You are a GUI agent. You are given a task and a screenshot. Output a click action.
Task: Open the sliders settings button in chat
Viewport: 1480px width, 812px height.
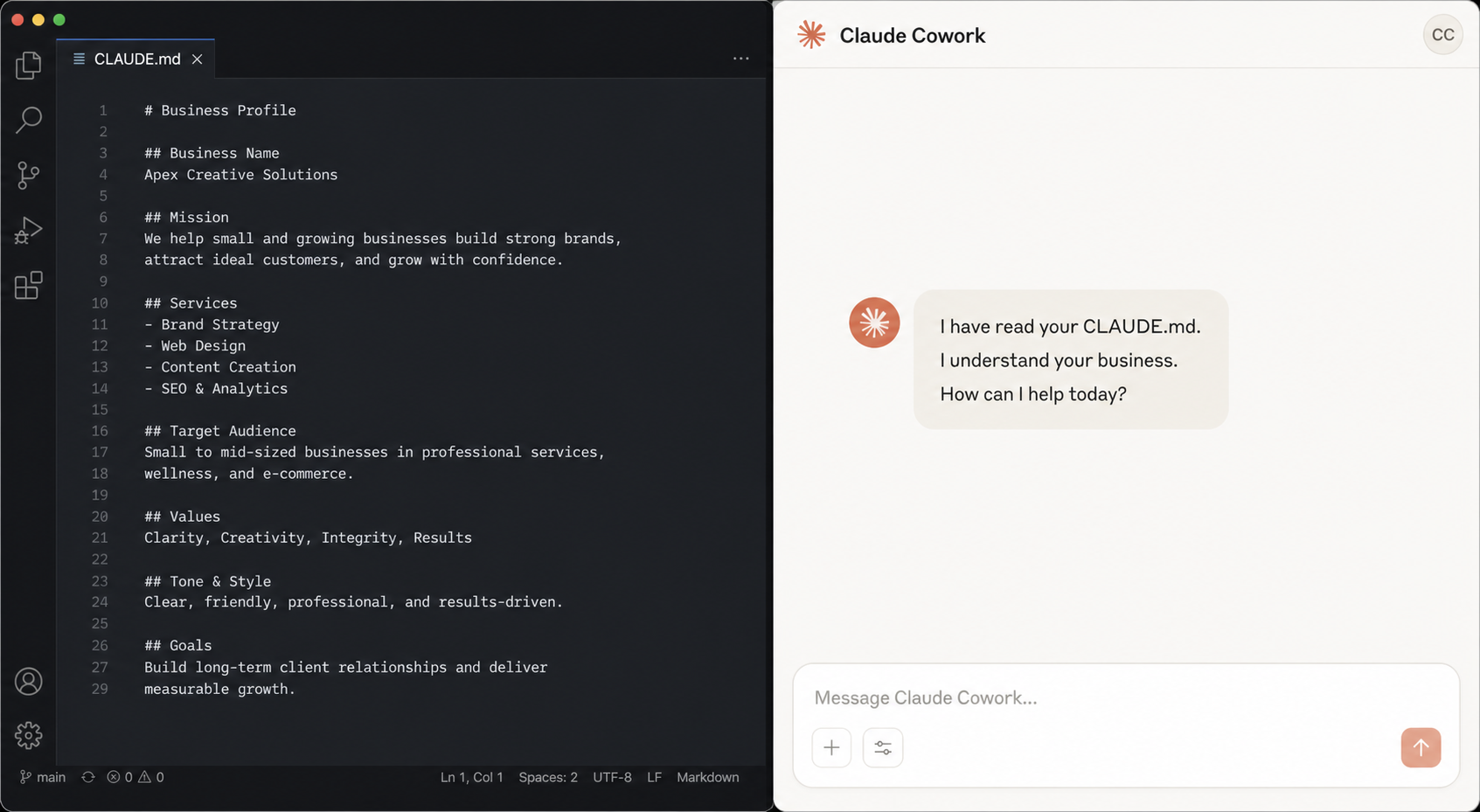883,747
